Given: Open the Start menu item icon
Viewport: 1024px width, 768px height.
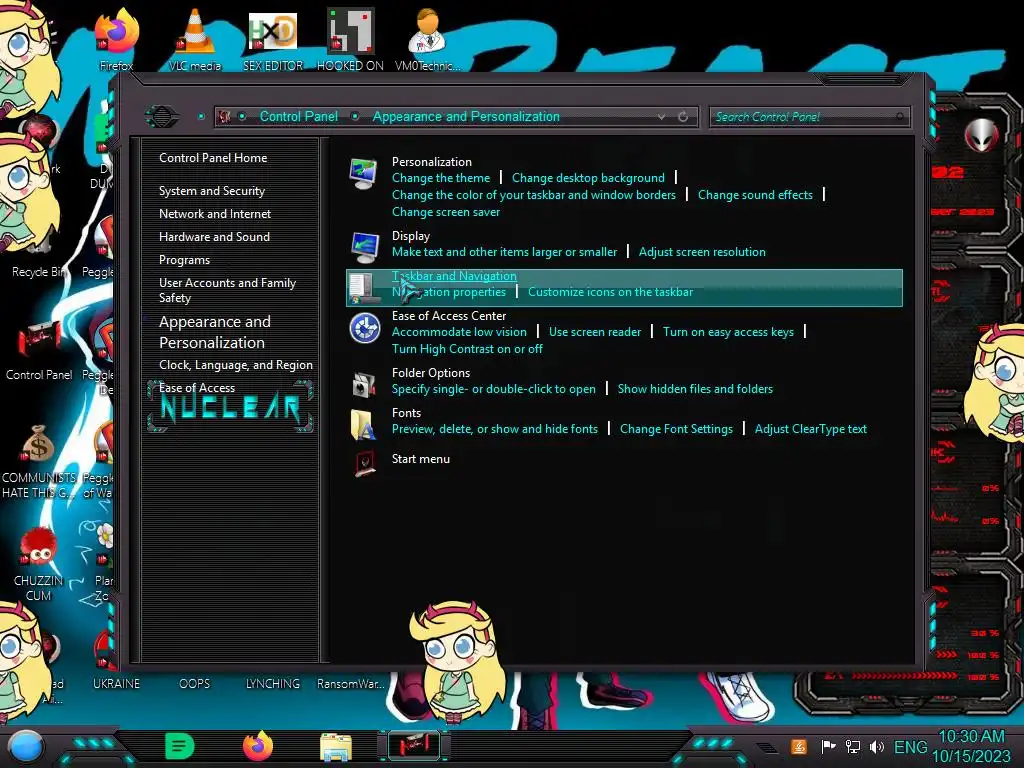Looking at the screenshot, I should click(x=364, y=462).
